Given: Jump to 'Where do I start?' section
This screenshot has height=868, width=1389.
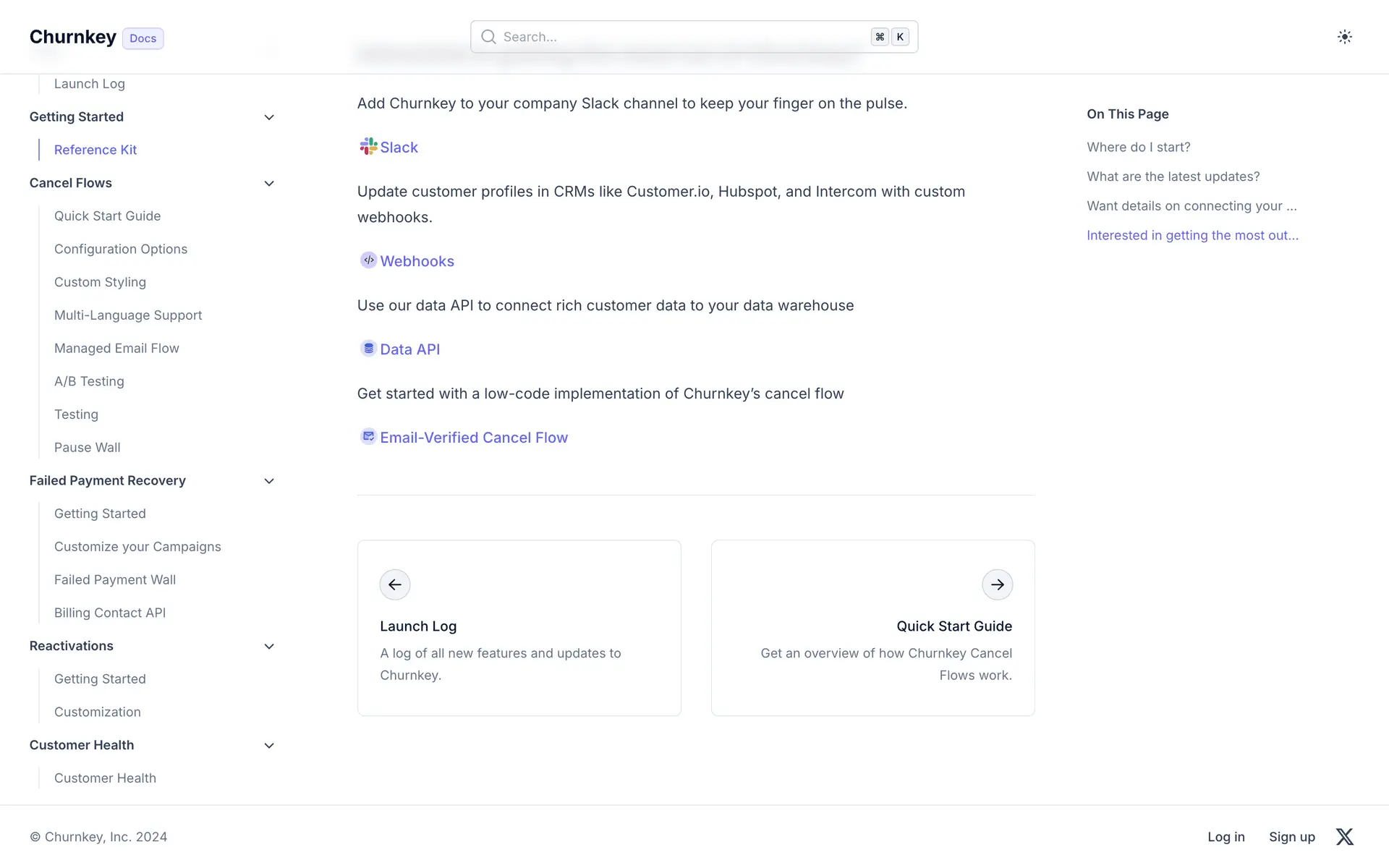Looking at the screenshot, I should click(x=1138, y=147).
